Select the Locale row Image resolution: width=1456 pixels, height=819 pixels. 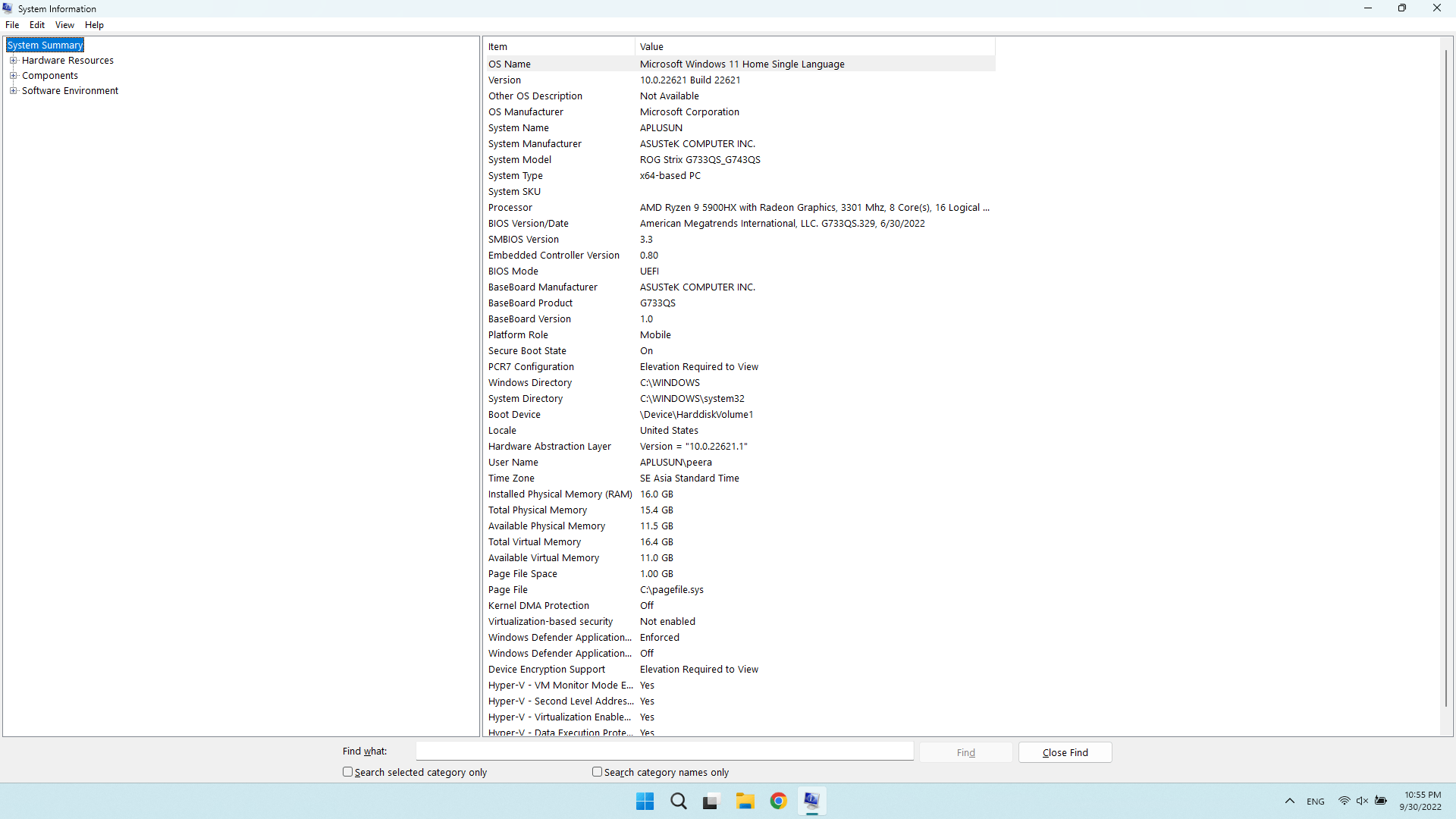click(x=740, y=431)
